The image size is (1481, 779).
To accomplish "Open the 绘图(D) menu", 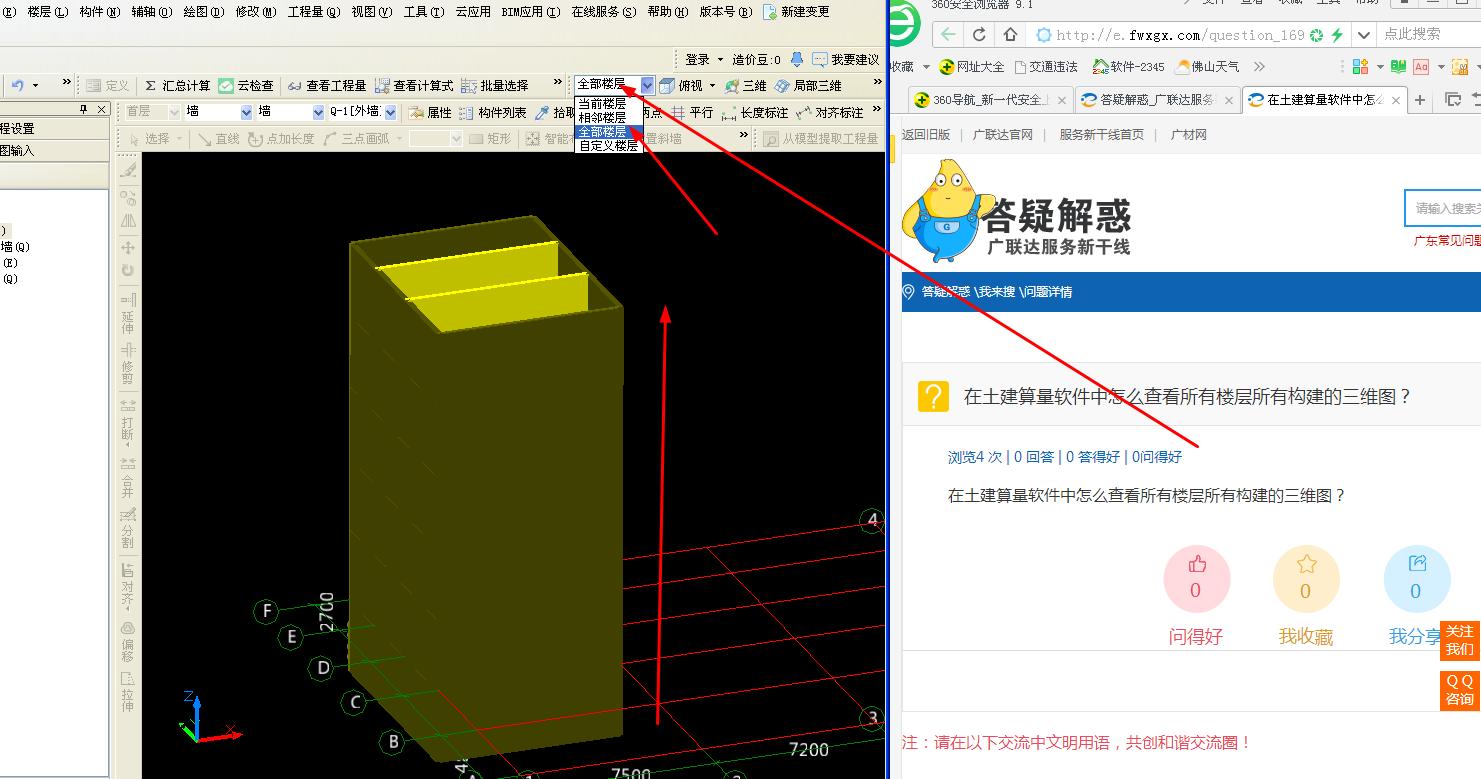I will click(x=204, y=12).
